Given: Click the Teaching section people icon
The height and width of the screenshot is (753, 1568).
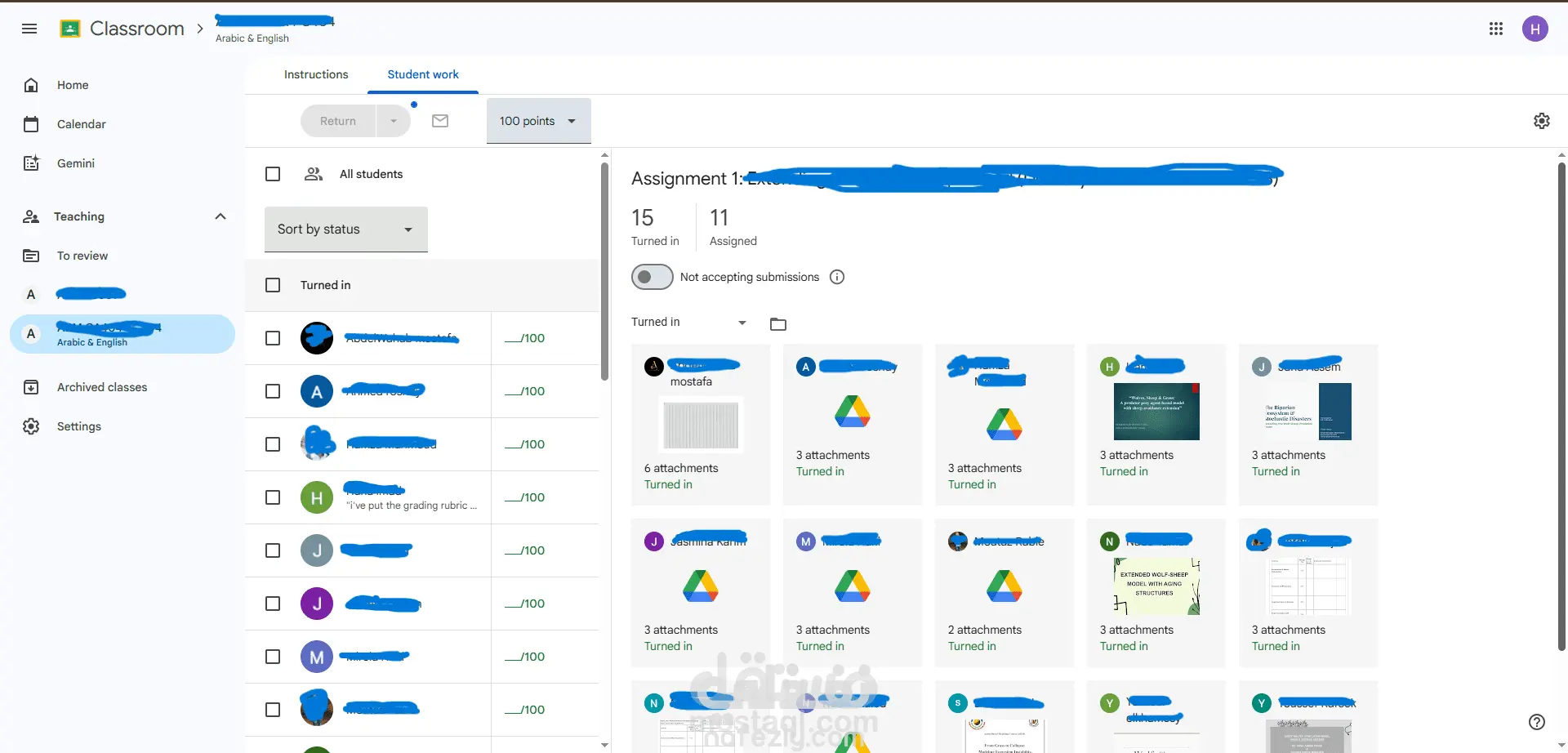Looking at the screenshot, I should click(31, 216).
